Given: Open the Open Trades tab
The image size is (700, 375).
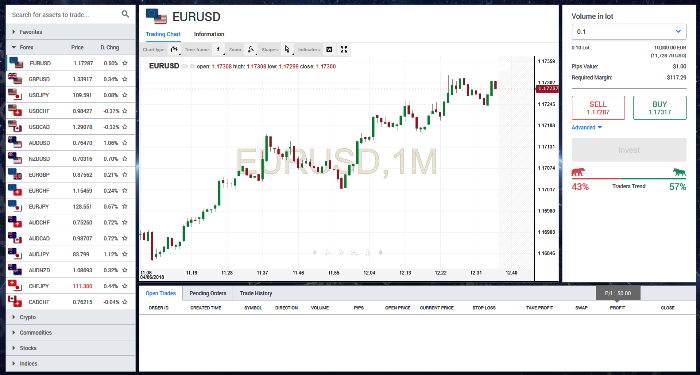Looking at the screenshot, I should point(161,293).
